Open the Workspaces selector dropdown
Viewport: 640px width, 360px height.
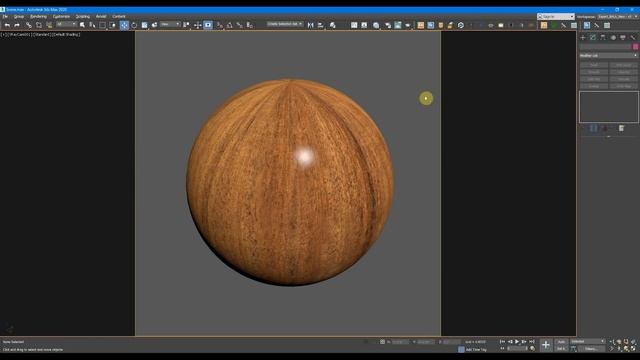(x=618, y=17)
